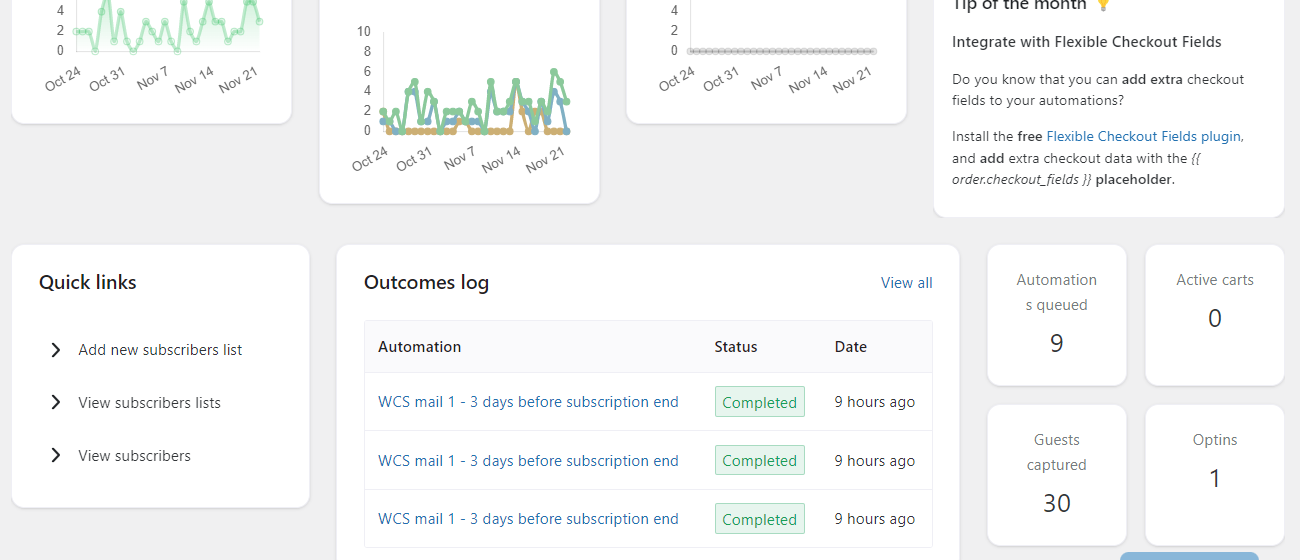
Task: Click the multi-colored line chart in the middle card
Action: 476,100
